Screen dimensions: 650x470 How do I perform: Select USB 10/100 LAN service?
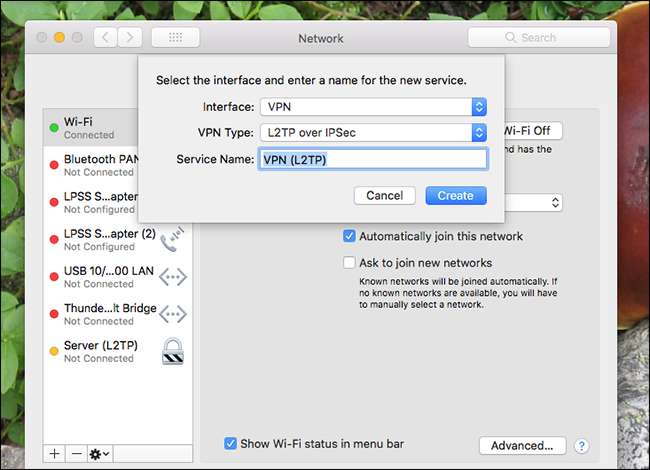click(x=118, y=277)
